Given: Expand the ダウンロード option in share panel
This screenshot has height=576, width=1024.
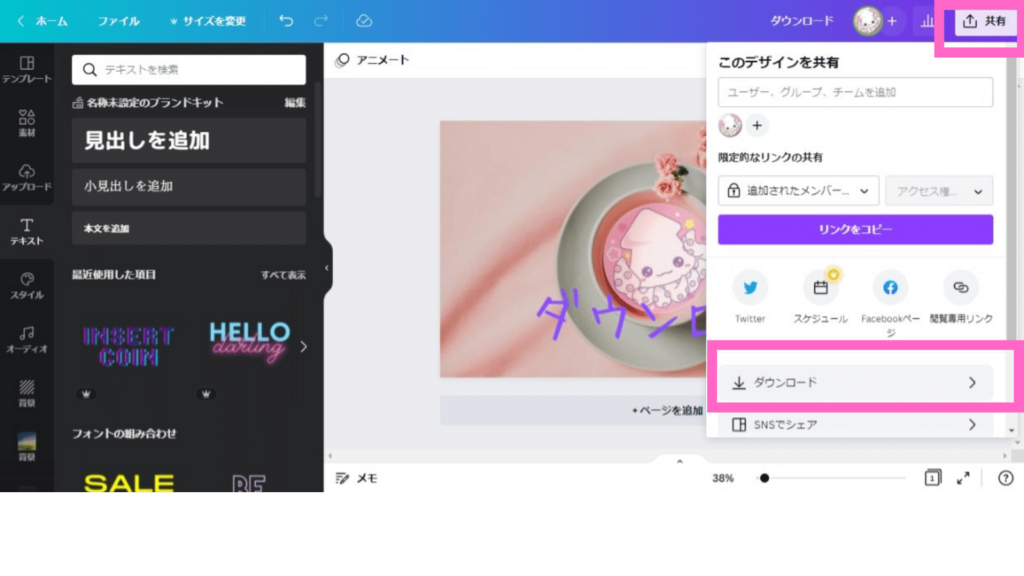Looking at the screenshot, I should (x=855, y=383).
